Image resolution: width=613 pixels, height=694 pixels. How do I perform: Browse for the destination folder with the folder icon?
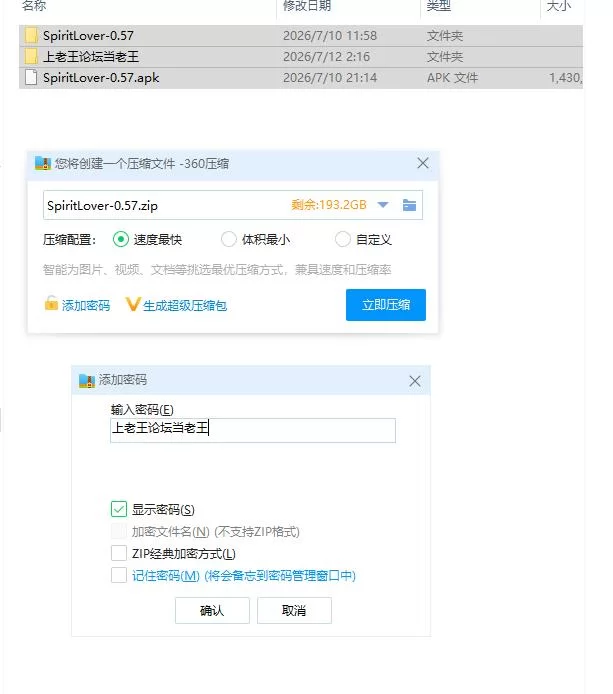[x=409, y=205]
